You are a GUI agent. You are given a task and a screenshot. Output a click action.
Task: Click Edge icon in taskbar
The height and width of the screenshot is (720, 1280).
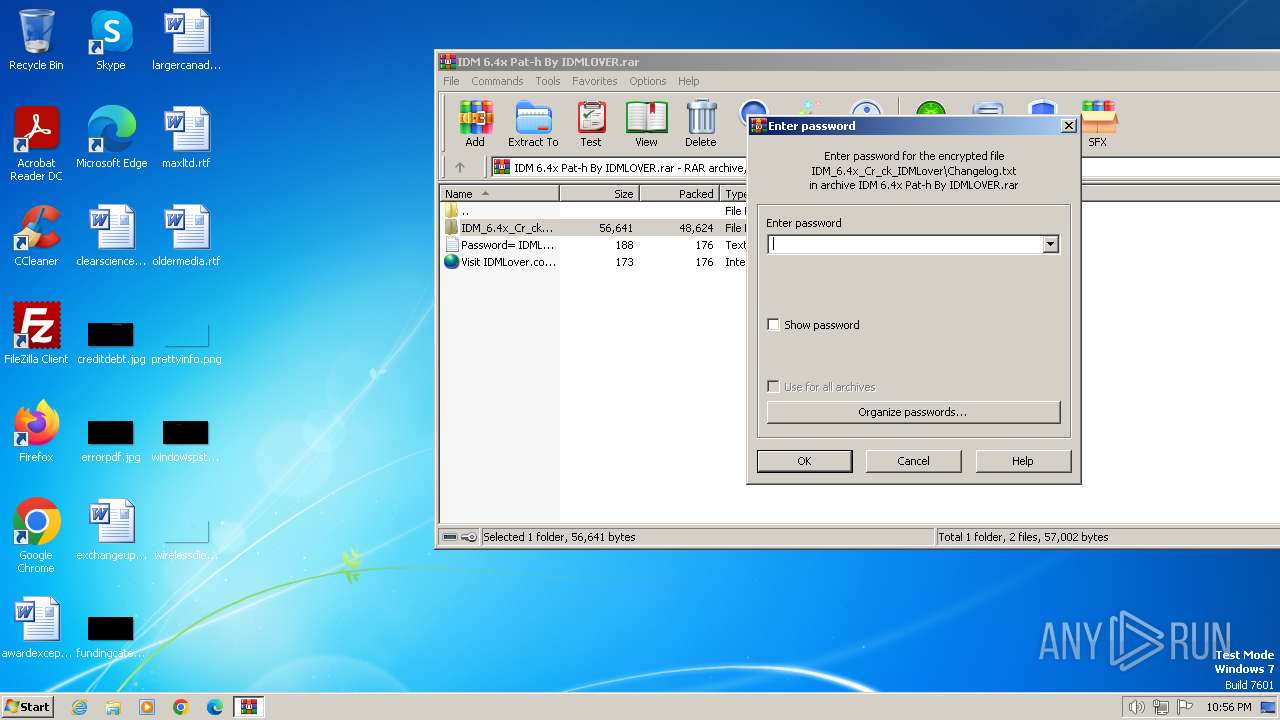pos(215,707)
